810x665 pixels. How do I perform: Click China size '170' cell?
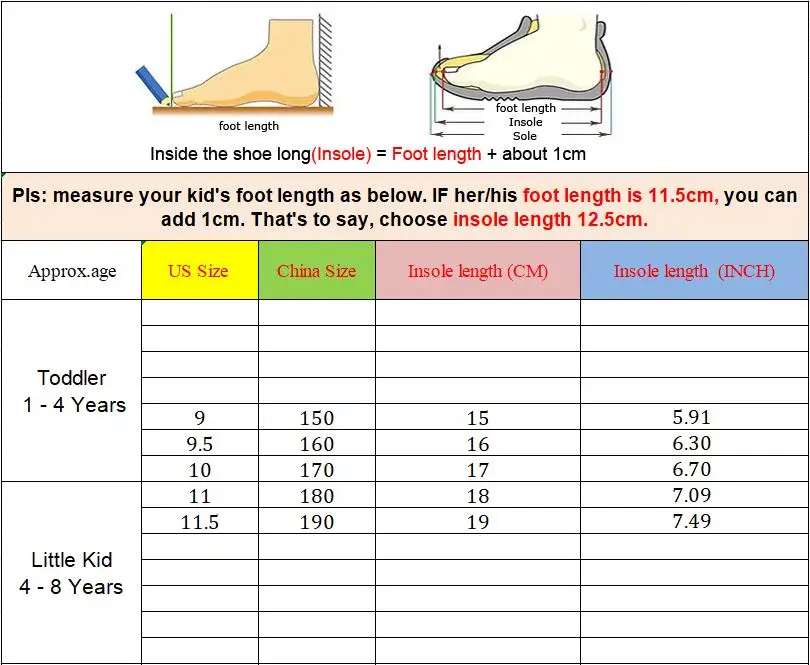tap(317, 469)
